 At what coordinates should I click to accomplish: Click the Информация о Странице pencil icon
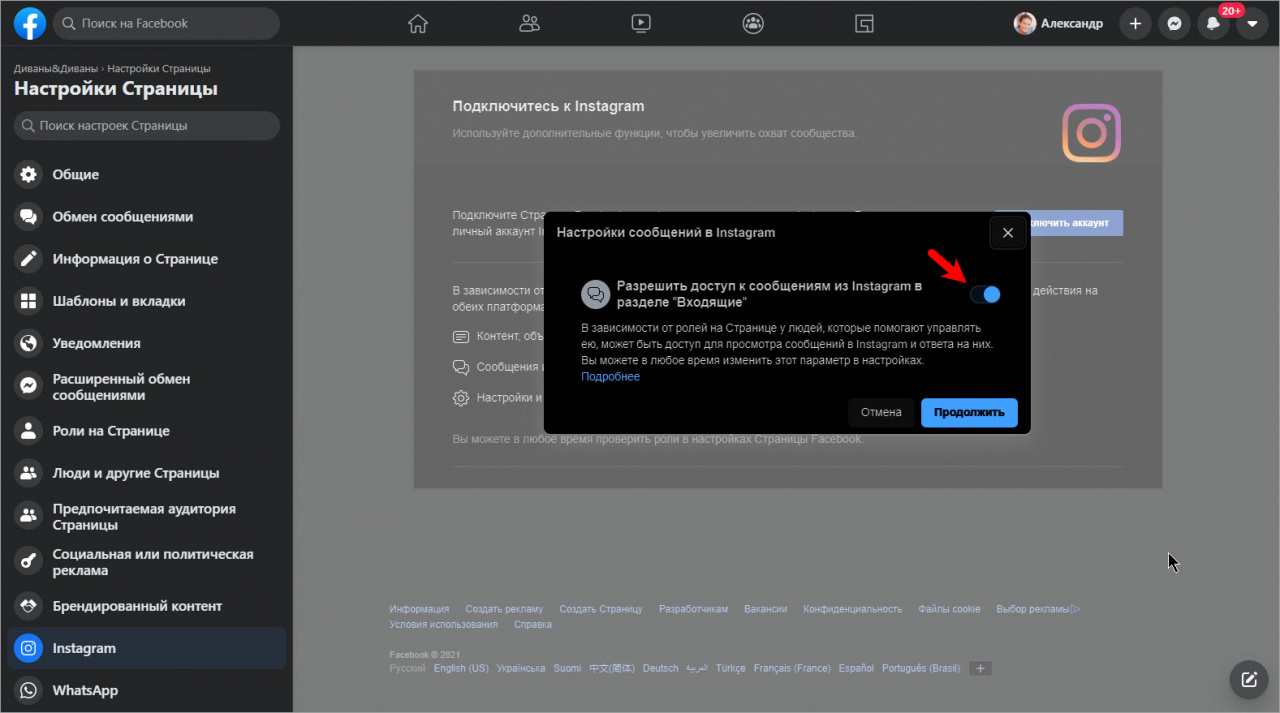[x=29, y=259]
